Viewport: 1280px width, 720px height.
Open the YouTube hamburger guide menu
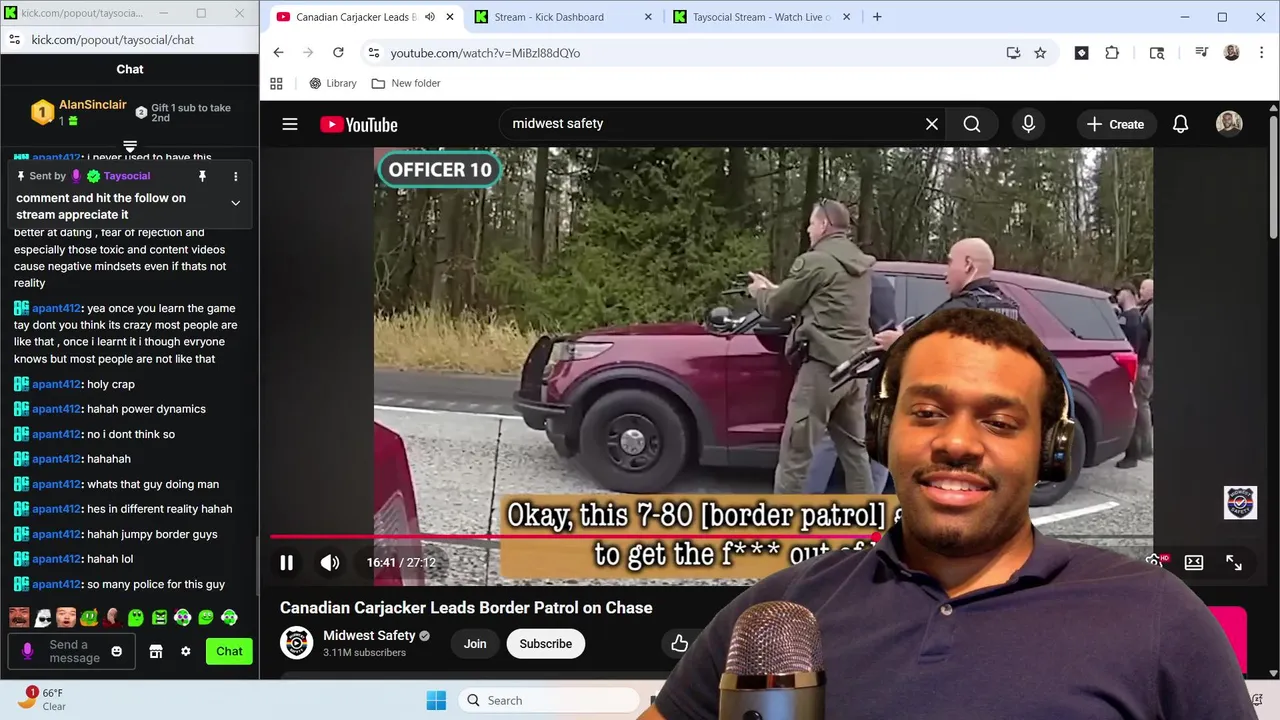[x=290, y=124]
